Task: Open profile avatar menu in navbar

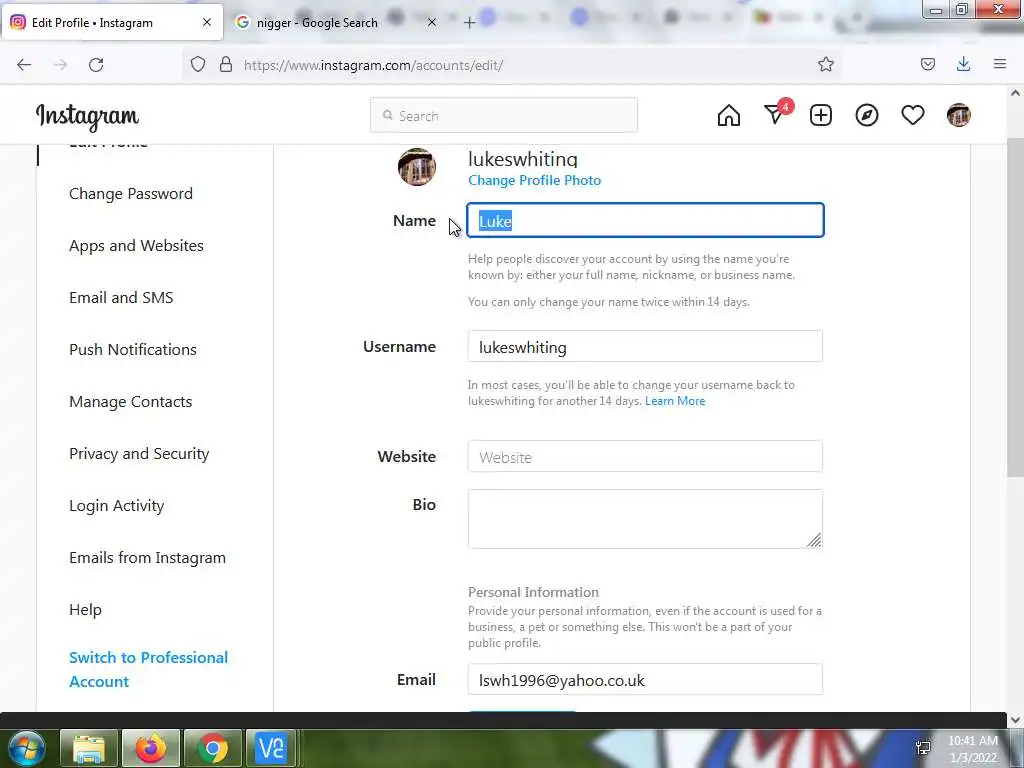Action: tap(959, 116)
